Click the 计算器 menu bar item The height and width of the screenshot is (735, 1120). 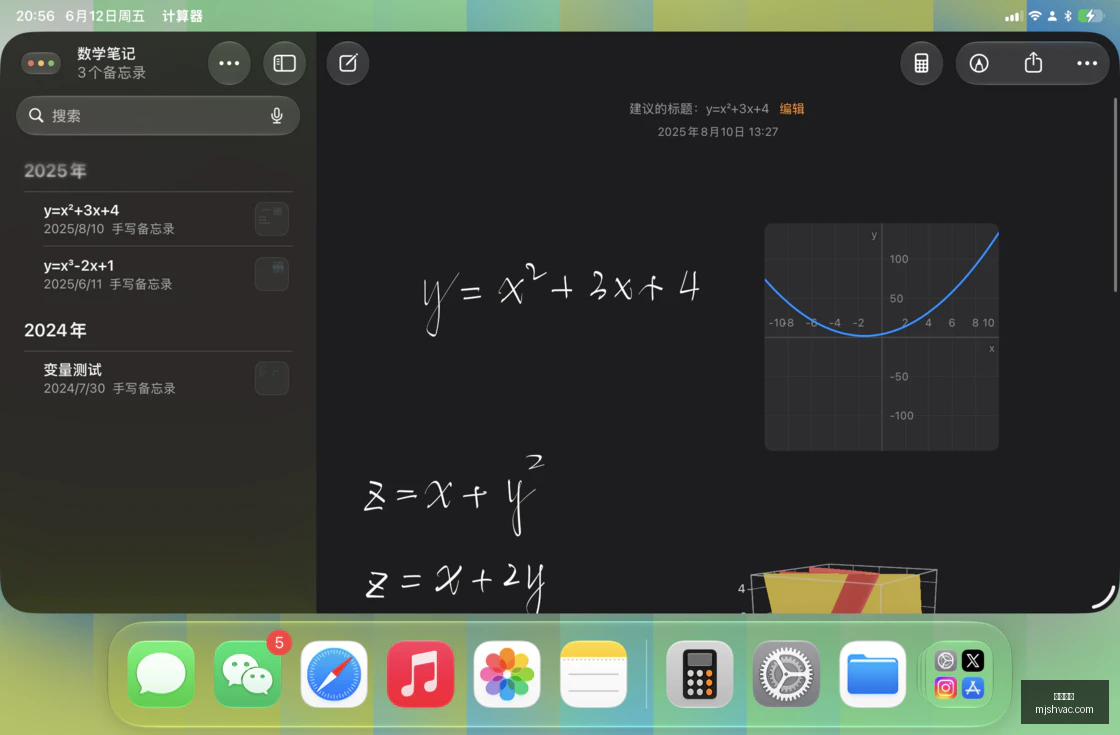pos(182,16)
